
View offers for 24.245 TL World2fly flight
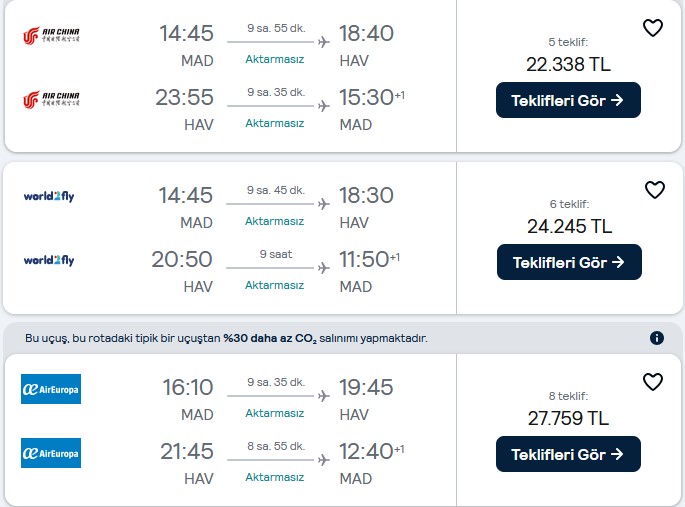pyautogui.click(x=569, y=262)
